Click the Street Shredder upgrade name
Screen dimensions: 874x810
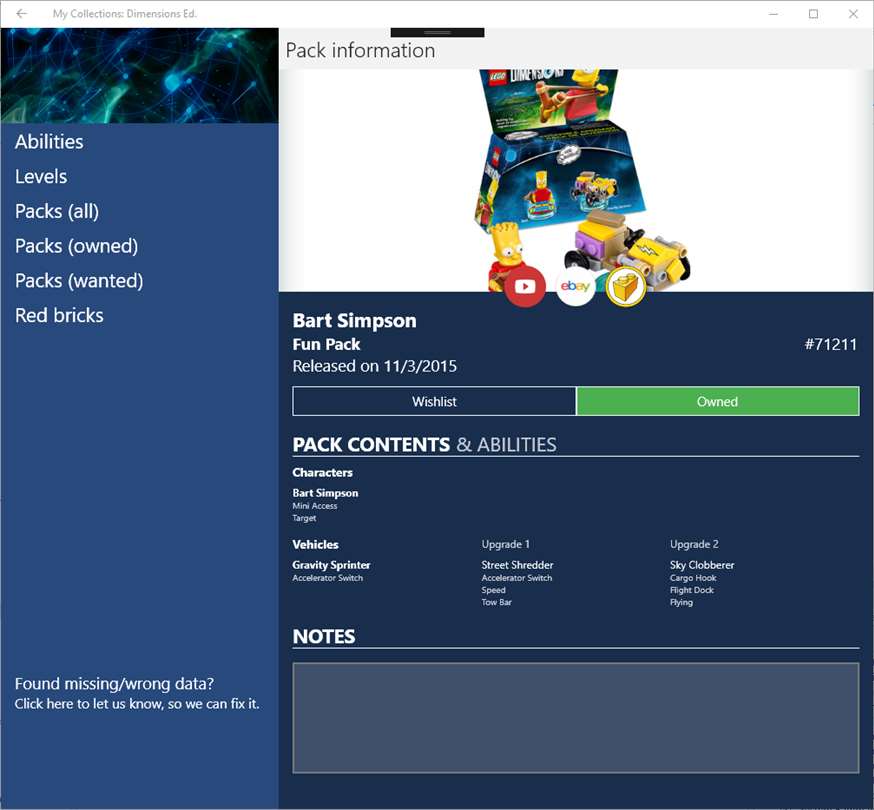pos(517,565)
